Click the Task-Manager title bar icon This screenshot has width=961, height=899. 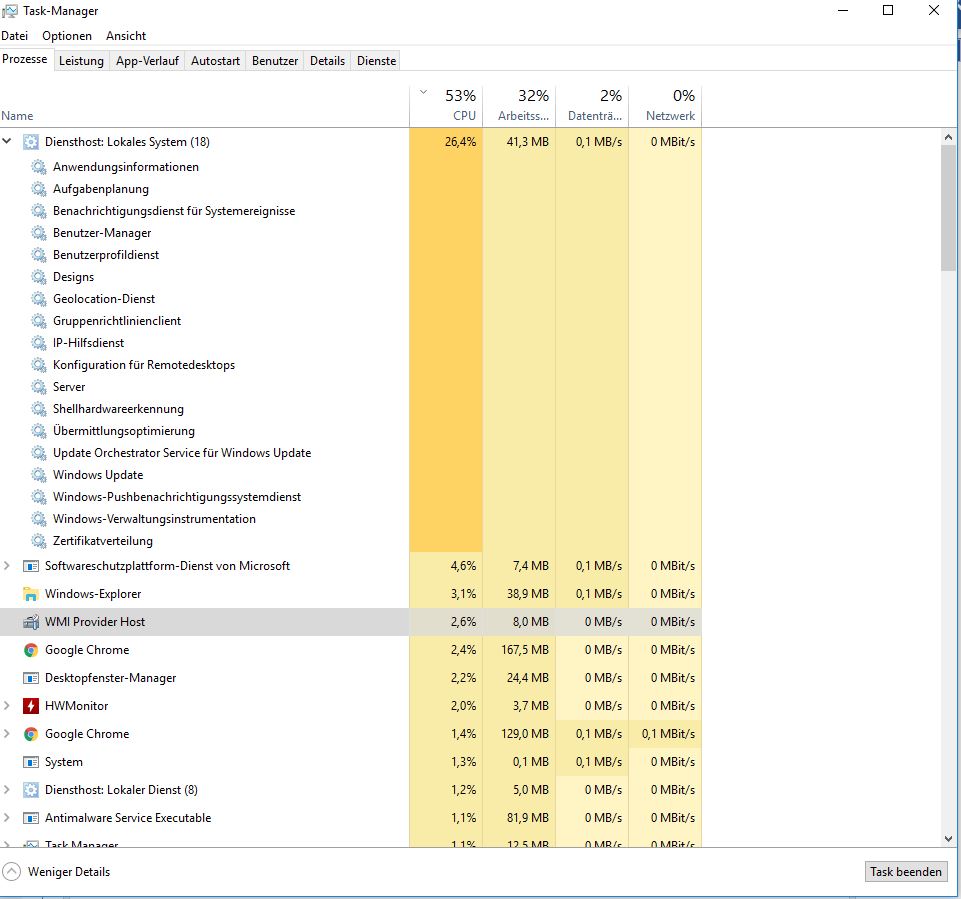(x=10, y=11)
